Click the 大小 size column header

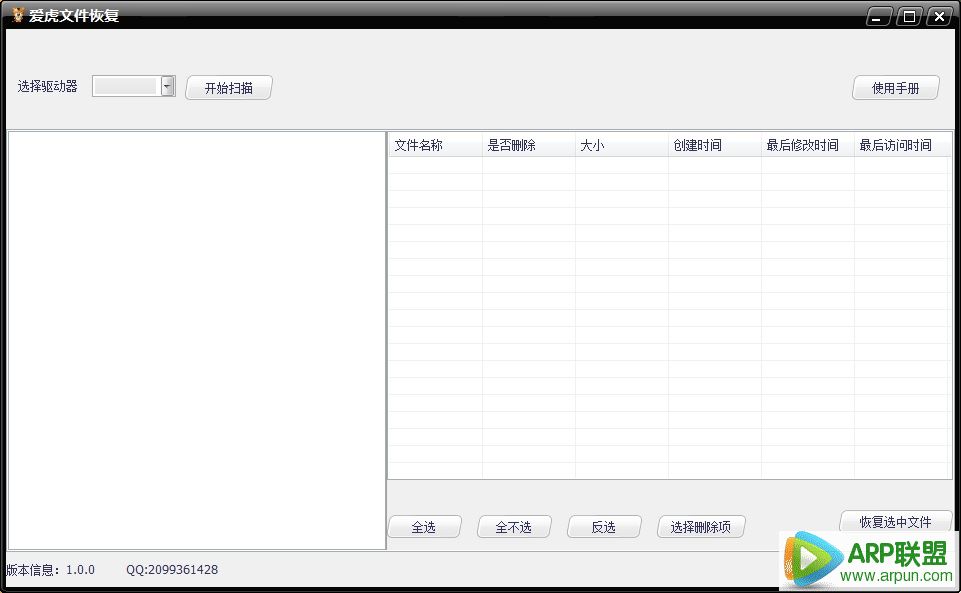click(x=621, y=146)
